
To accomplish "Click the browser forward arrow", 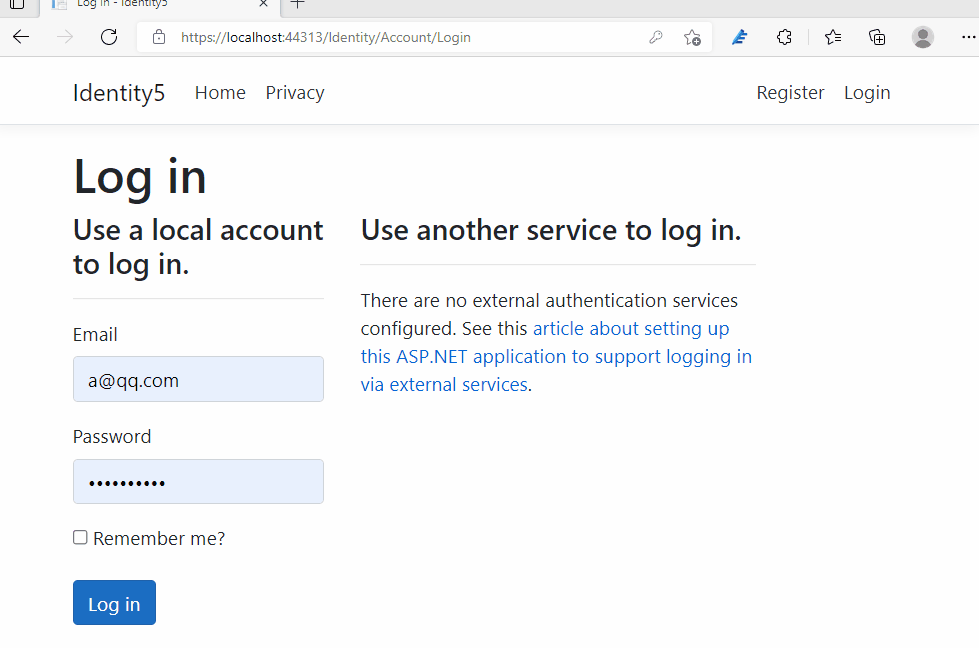I will click(65, 37).
